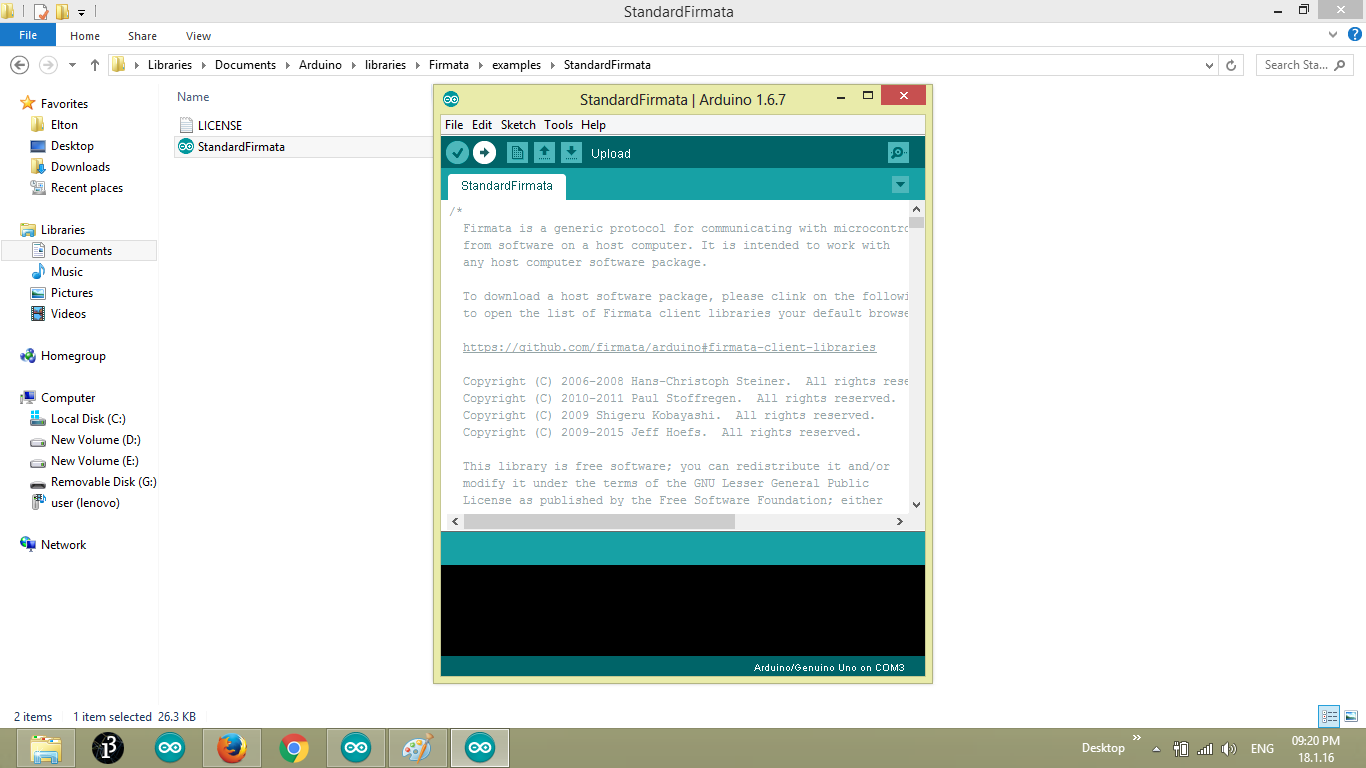
Task: Open the Serial Monitor magnifier icon
Action: (x=898, y=153)
